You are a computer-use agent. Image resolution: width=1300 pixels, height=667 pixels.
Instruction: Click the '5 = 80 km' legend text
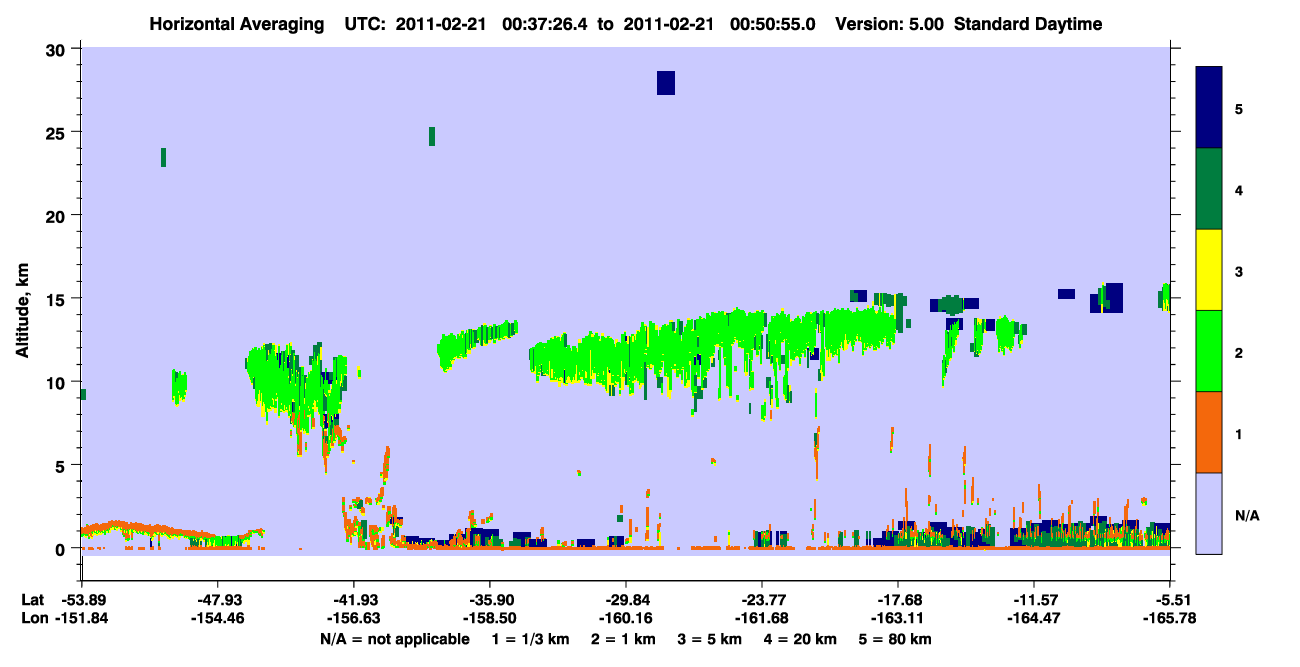click(895, 639)
